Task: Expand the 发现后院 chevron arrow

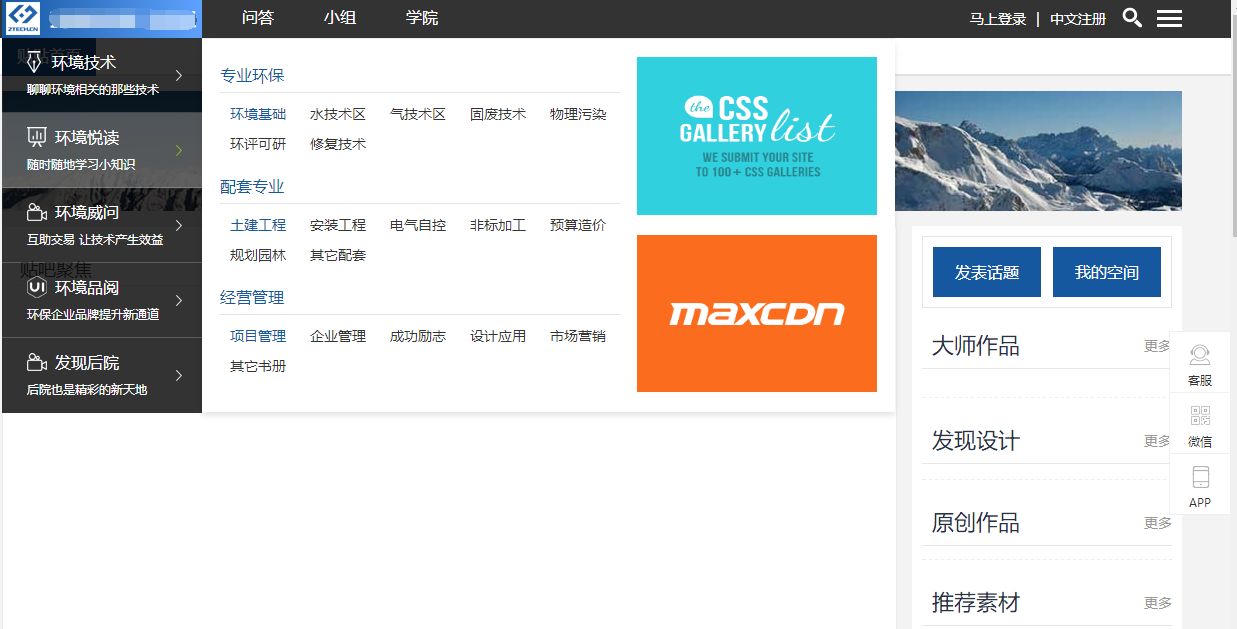Action: click(x=179, y=375)
